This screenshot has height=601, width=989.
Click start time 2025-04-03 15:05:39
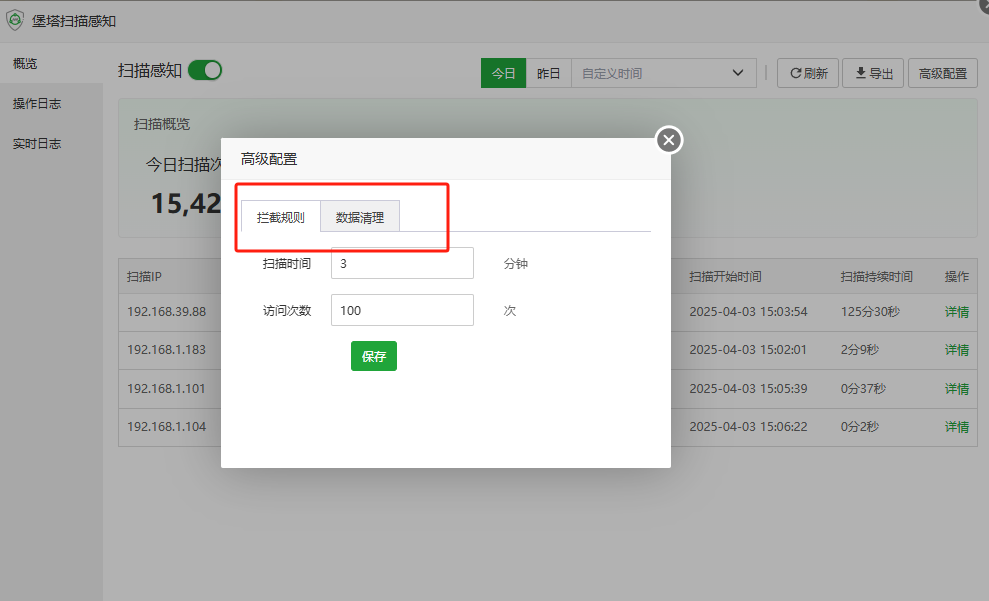tap(748, 388)
